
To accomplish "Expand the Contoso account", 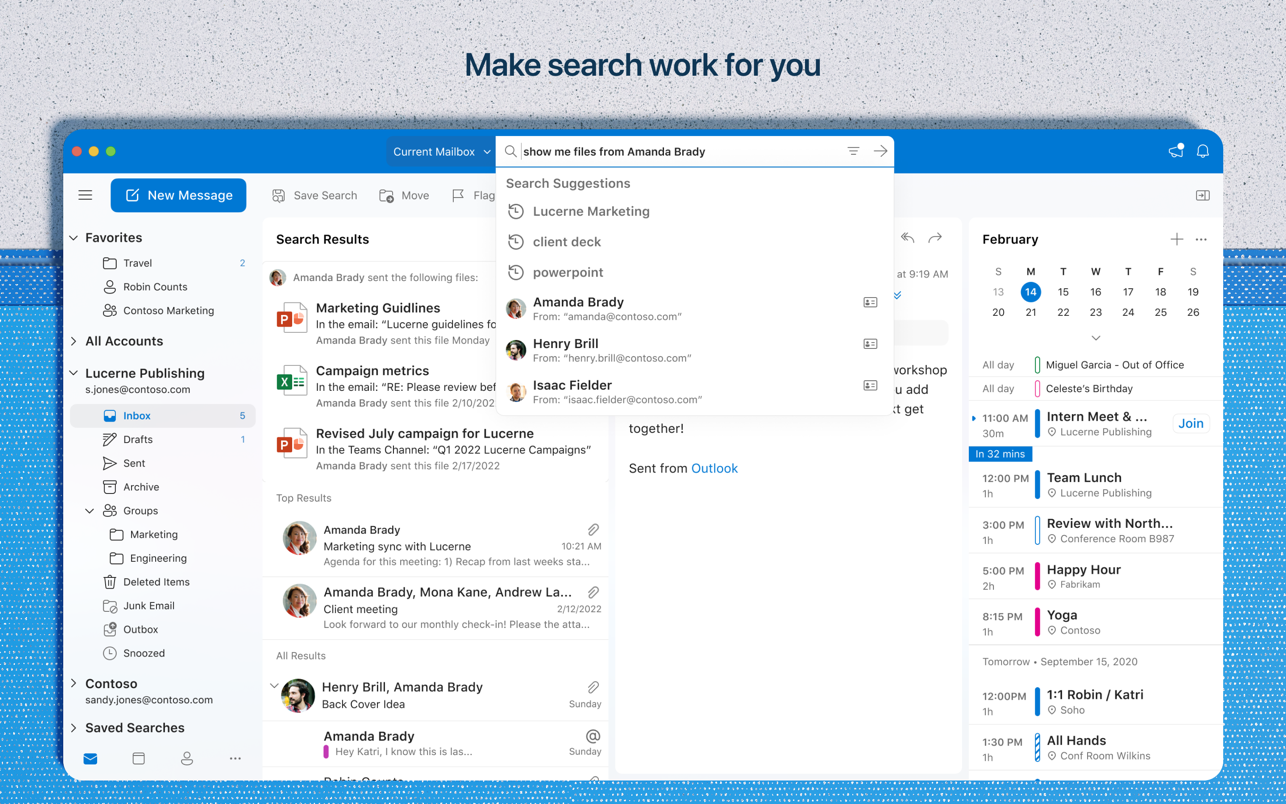I will [x=74, y=684].
